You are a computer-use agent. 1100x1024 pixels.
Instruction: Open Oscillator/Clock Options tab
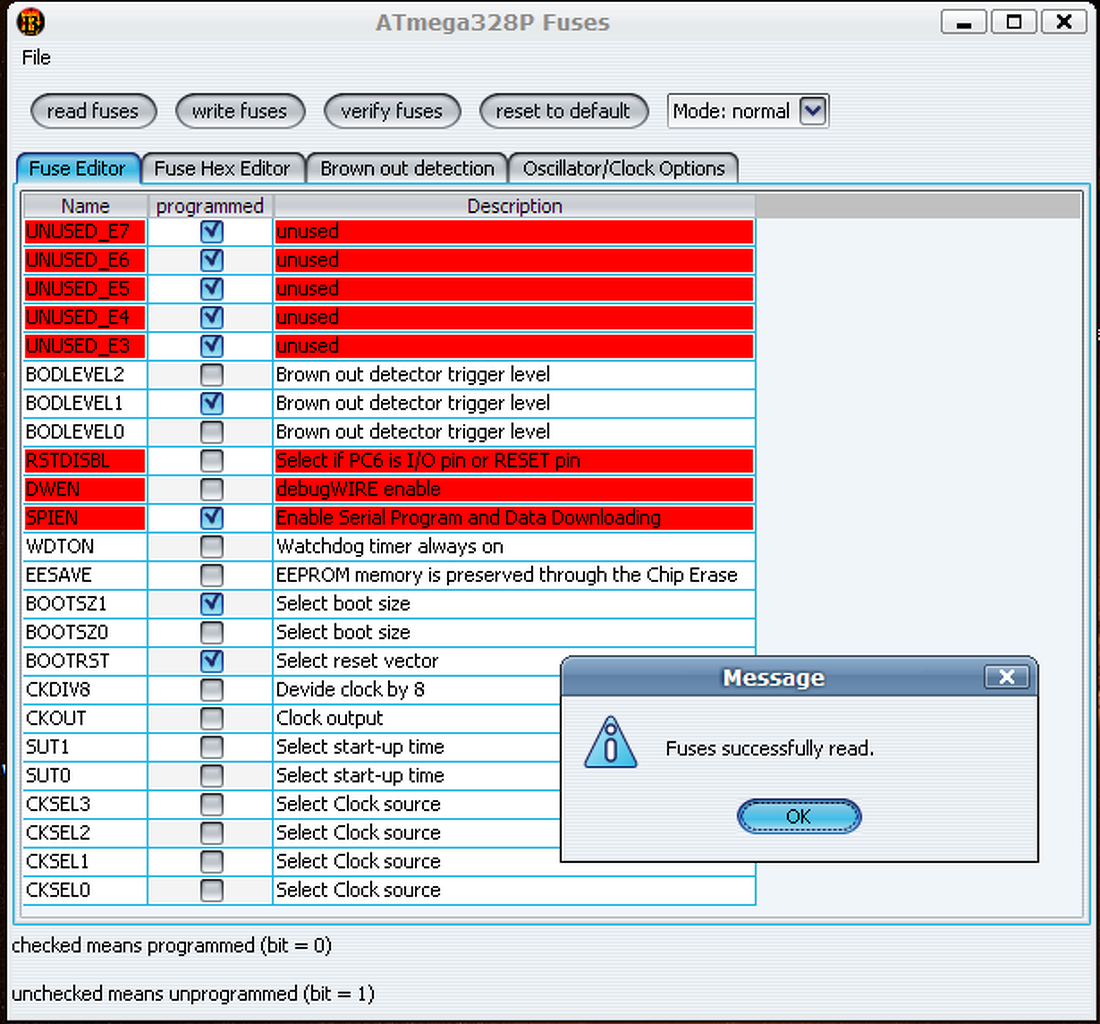[624, 168]
